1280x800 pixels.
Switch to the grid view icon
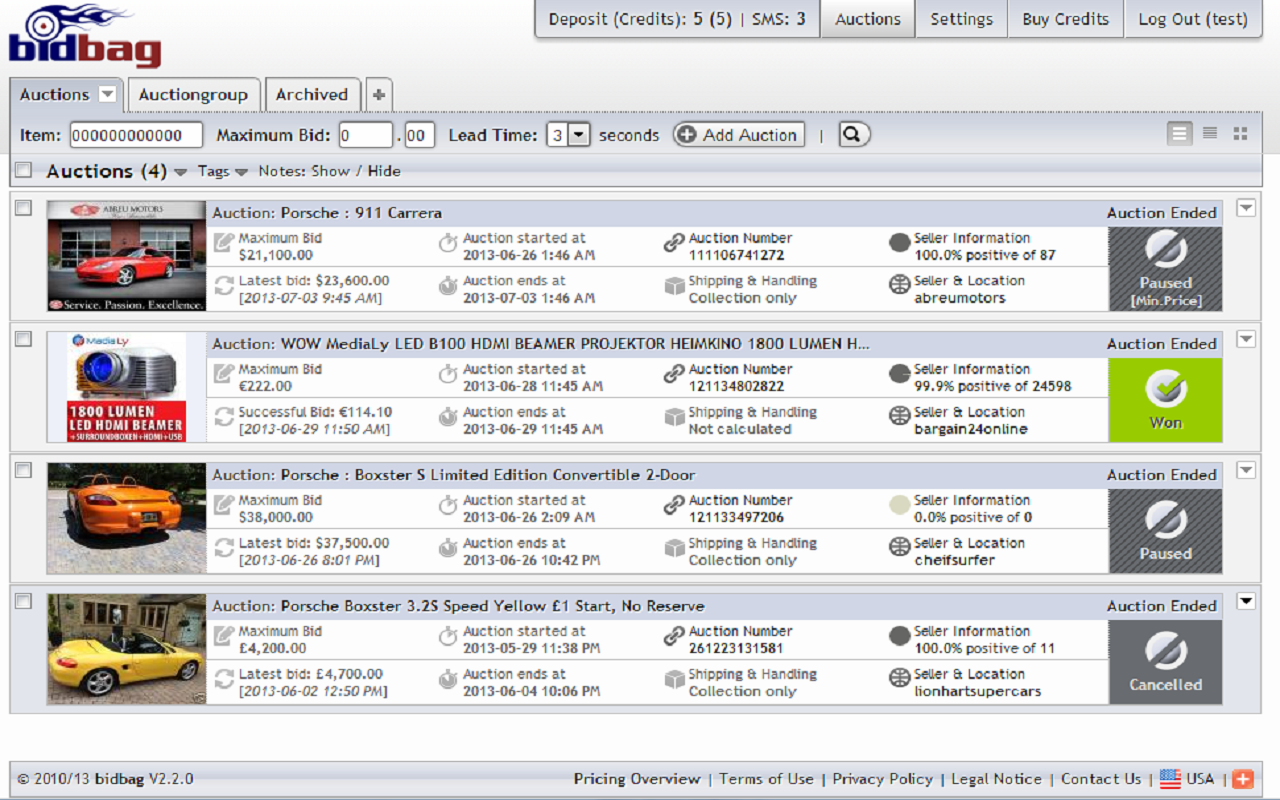pyautogui.click(x=1240, y=134)
